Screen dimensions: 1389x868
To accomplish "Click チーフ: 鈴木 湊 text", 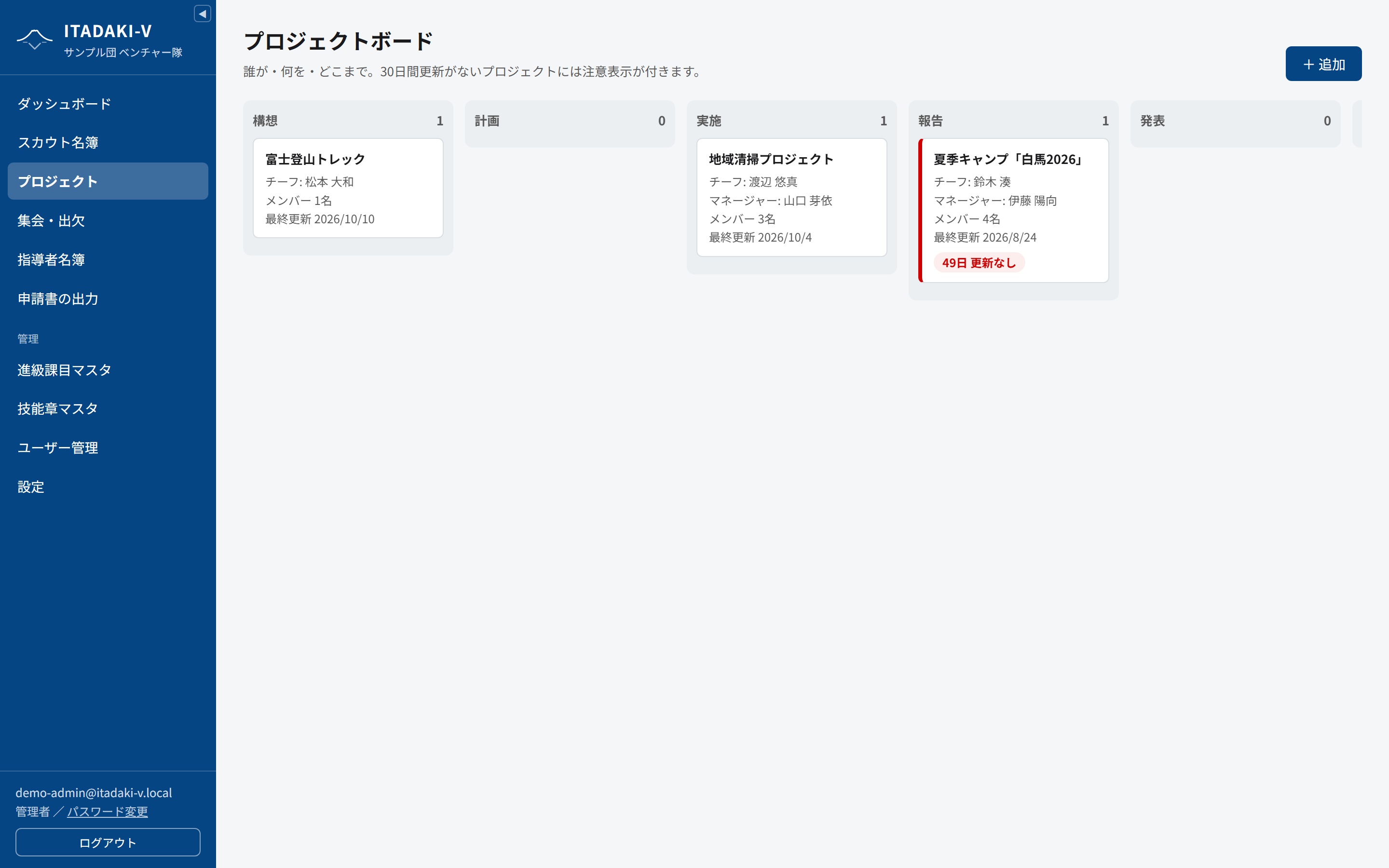I will pos(972,181).
